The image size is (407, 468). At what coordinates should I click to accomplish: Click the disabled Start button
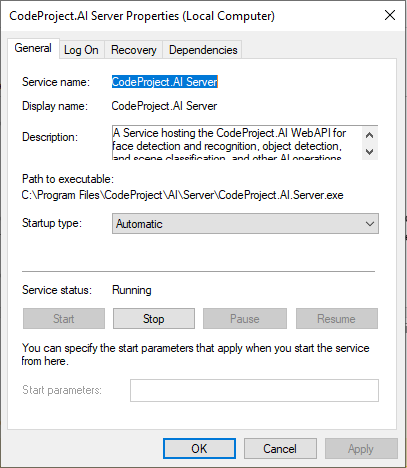click(64, 319)
